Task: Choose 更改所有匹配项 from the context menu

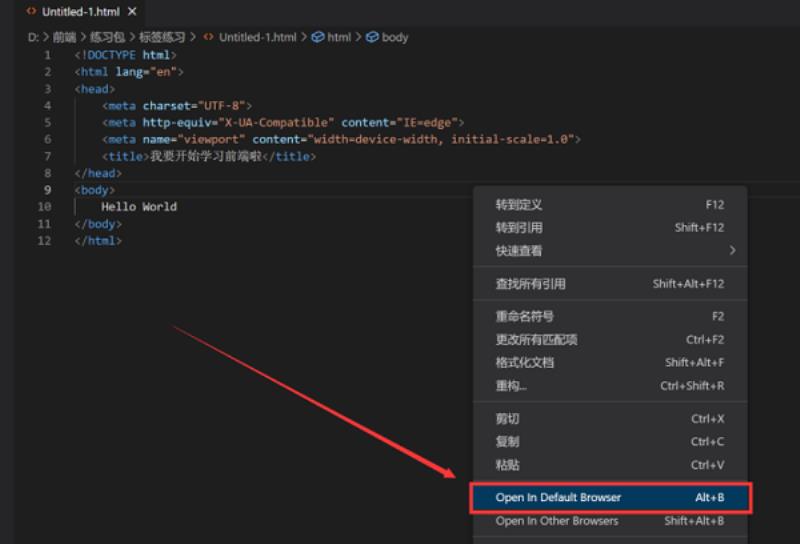Action: coord(610,339)
